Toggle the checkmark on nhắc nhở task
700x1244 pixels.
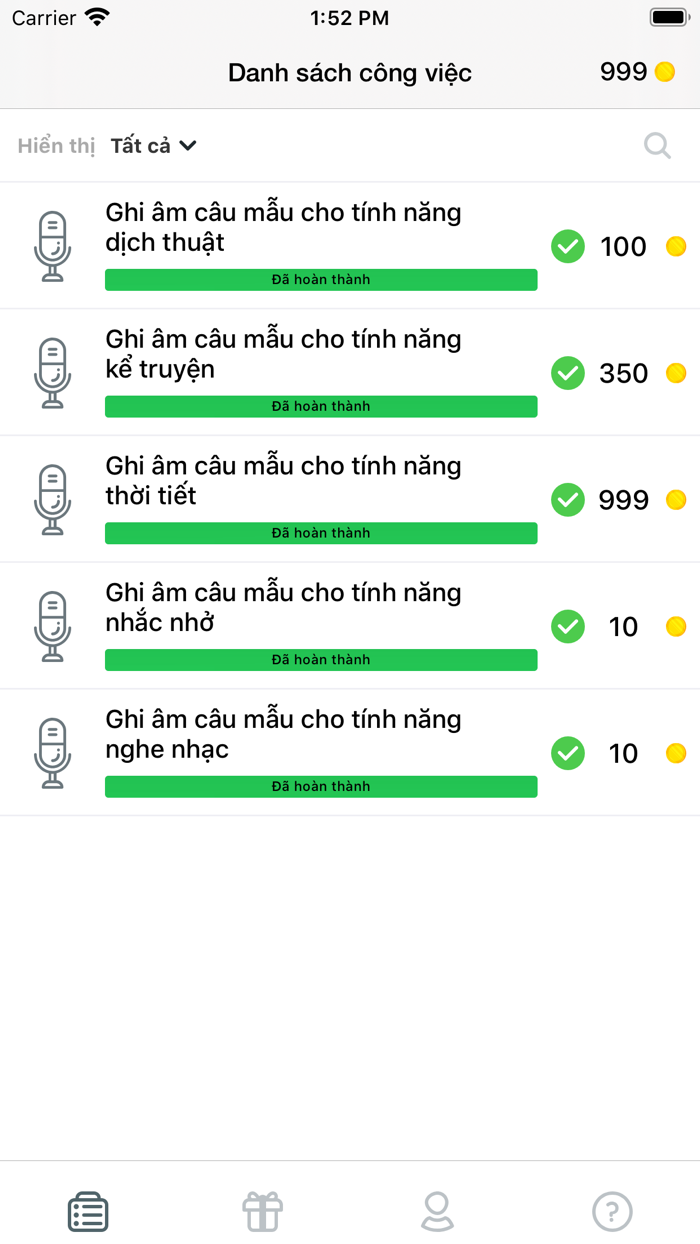[567, 626]
